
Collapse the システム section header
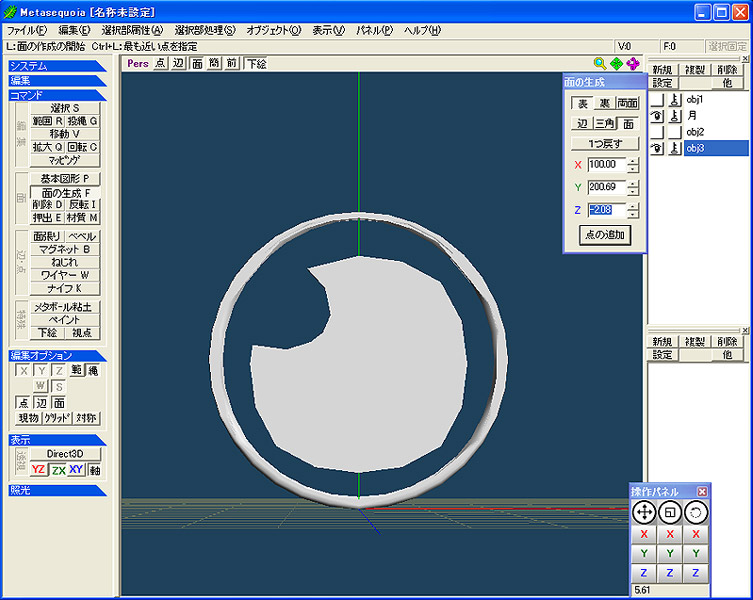coord(57,66)
